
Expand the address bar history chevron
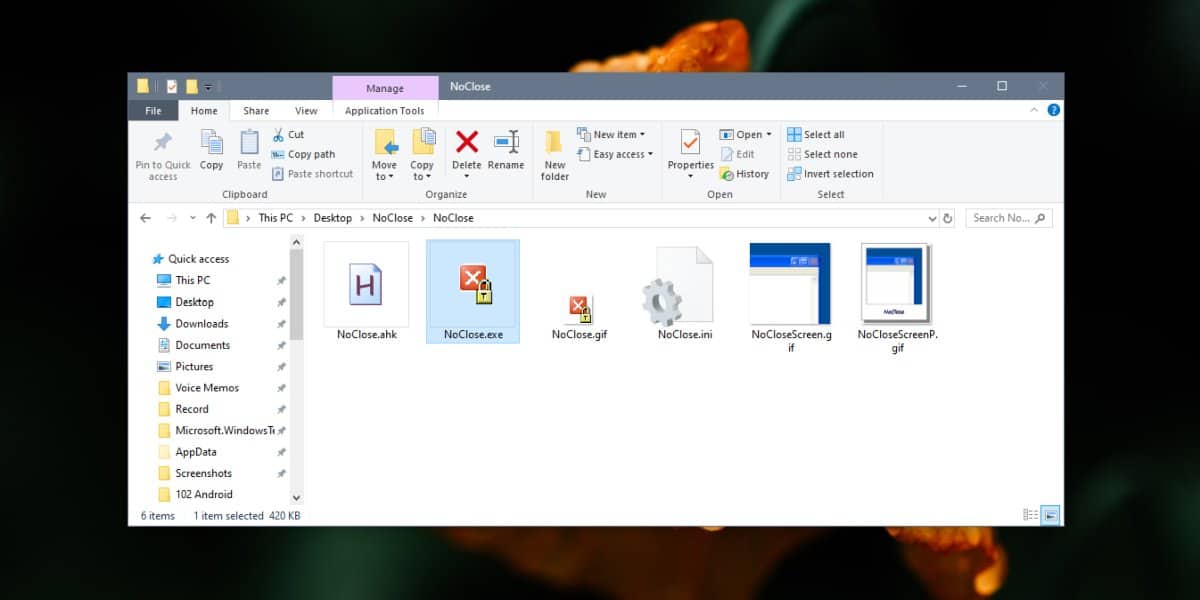tap(932, 218)
